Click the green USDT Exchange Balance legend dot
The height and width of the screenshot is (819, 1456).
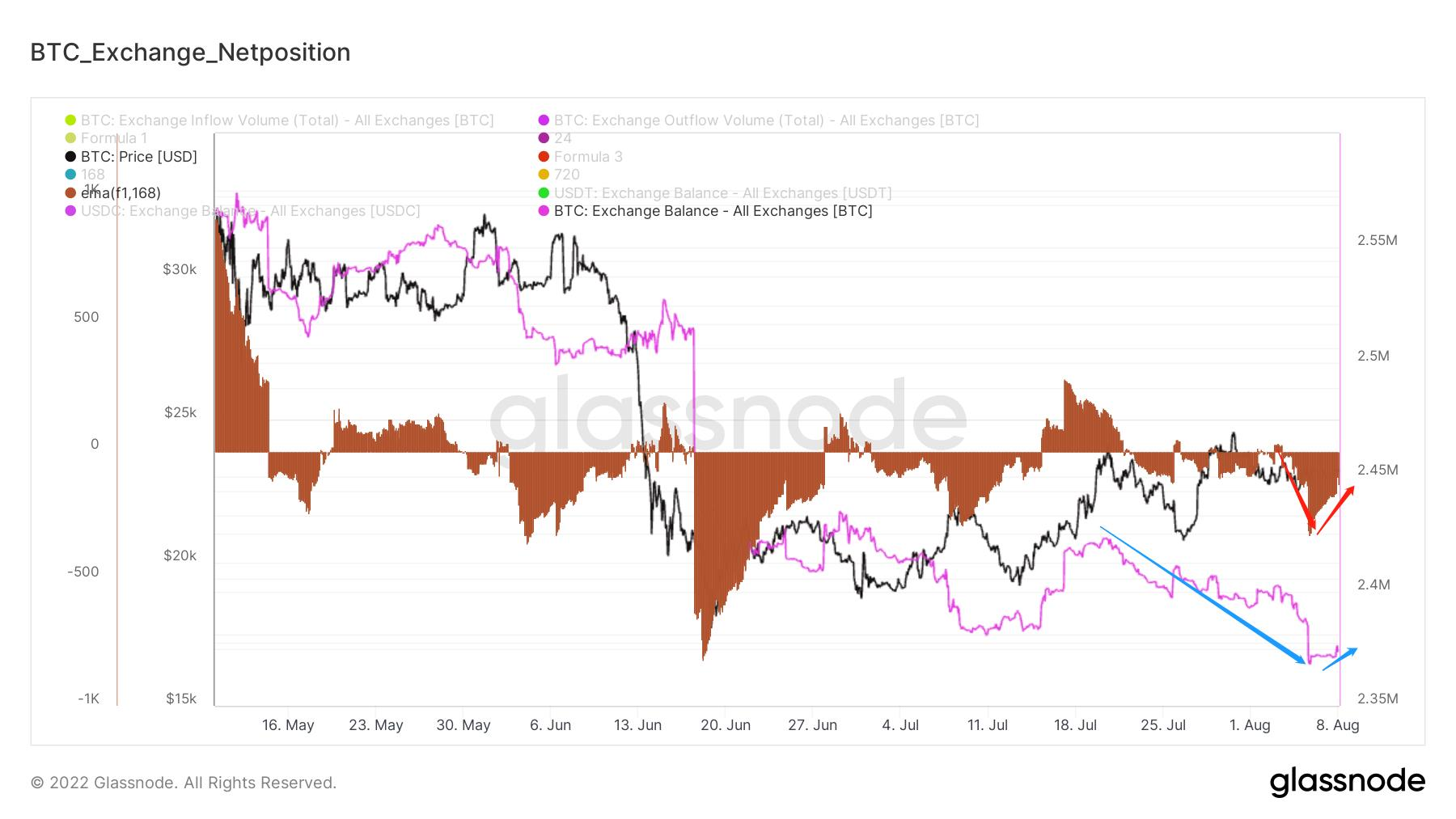click(544, 193)
